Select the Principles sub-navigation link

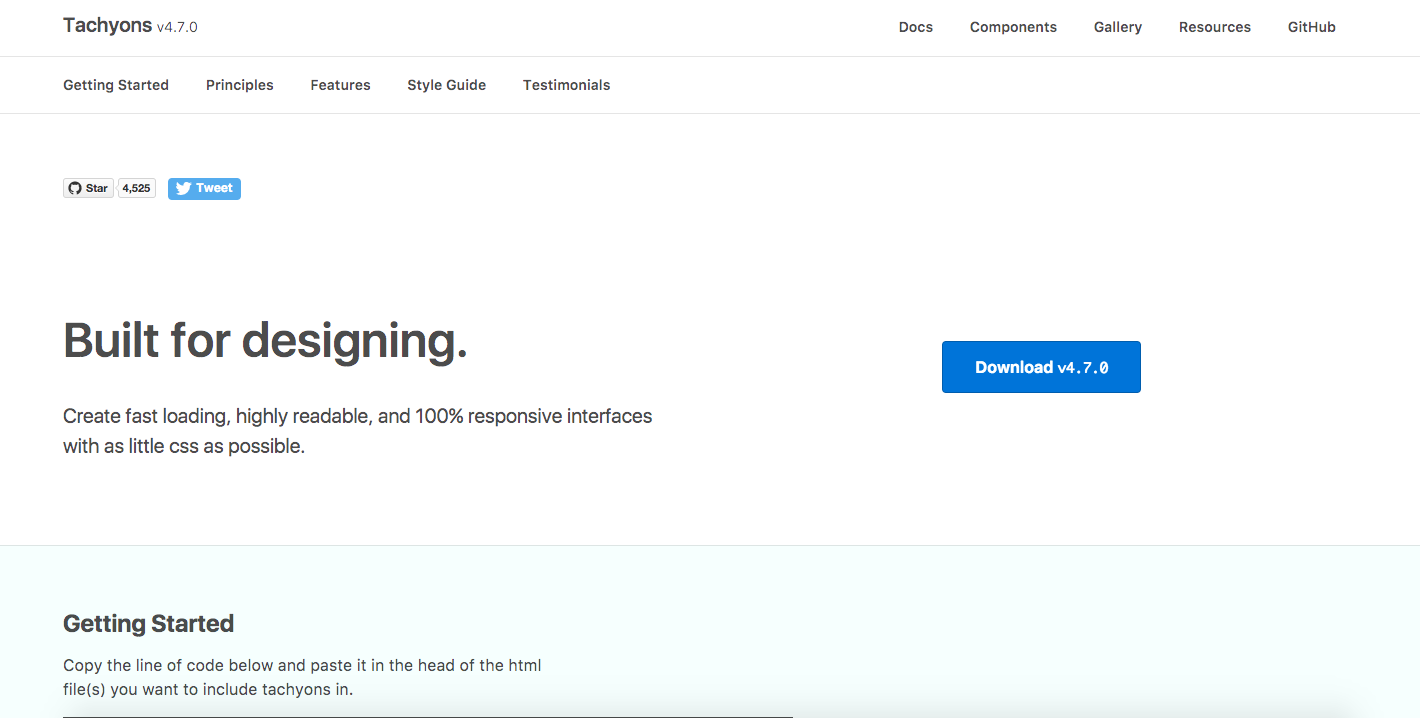tap(240, 85)
